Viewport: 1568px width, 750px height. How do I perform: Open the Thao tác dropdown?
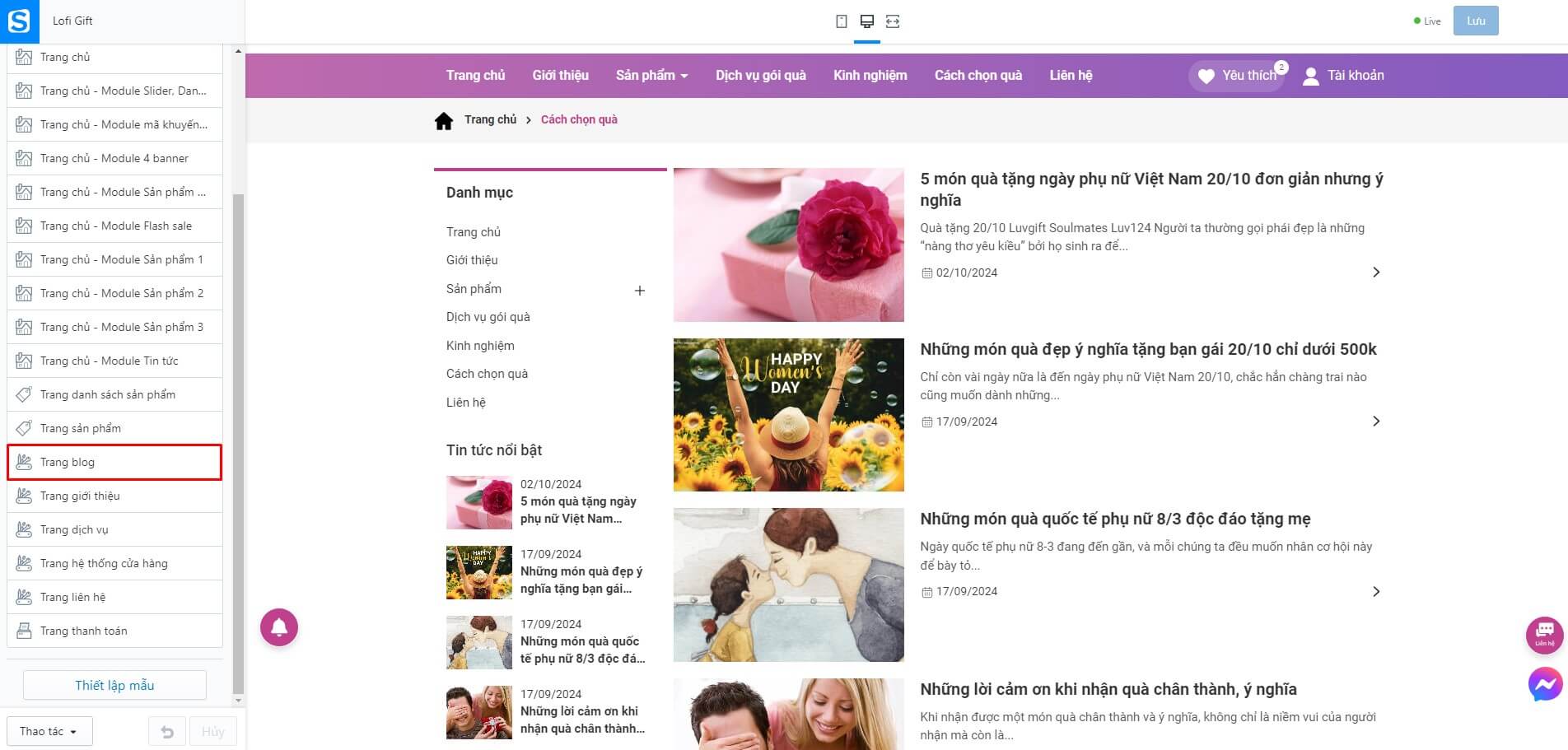(x=49, y=731)
